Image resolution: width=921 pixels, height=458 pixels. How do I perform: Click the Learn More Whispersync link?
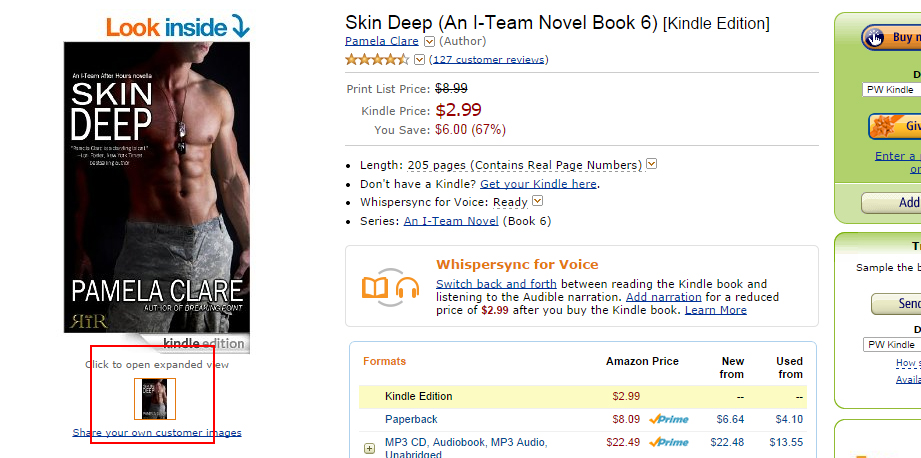point(715,310)
